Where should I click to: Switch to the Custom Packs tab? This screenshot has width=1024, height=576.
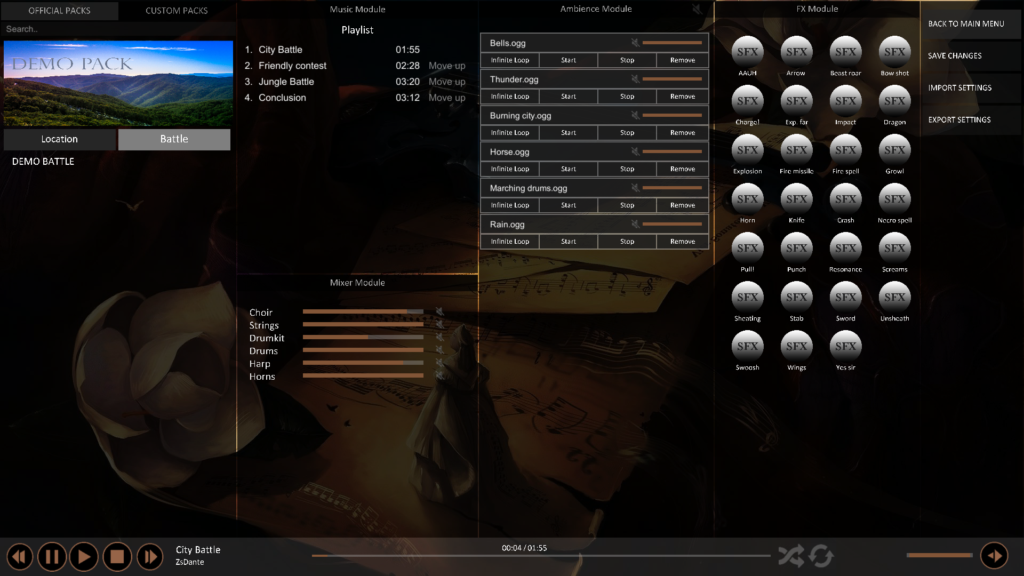pos(177,11)
